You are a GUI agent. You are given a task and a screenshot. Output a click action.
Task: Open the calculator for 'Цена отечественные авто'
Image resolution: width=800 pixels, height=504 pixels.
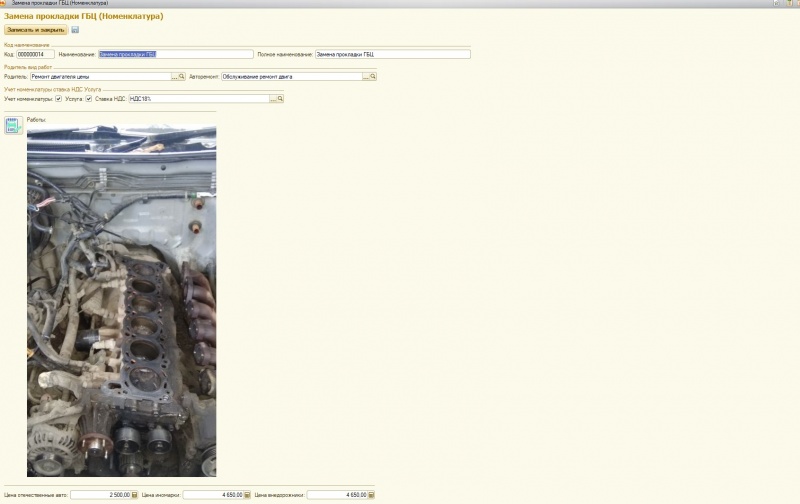click(135, 495)
